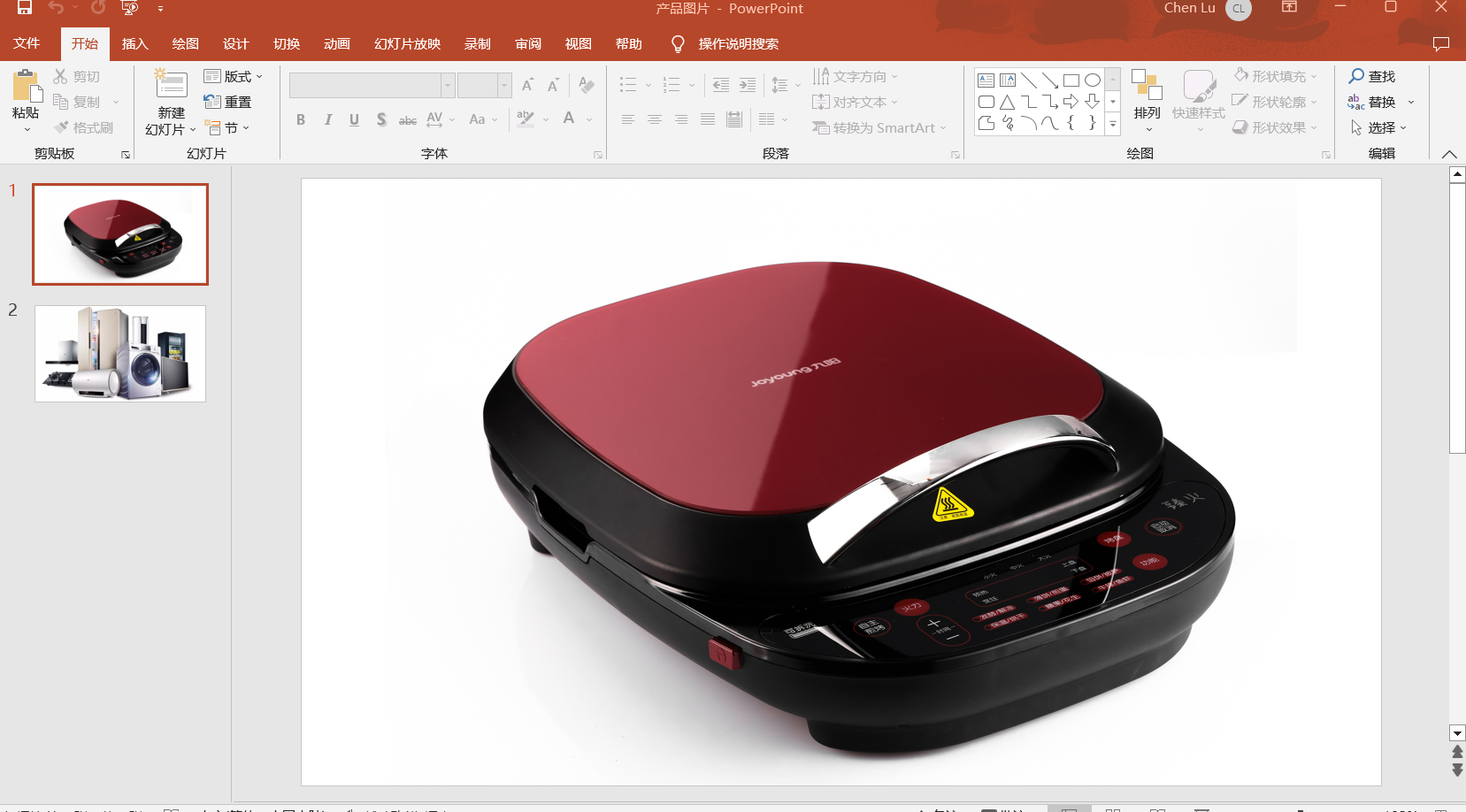This screenshot has width=1466, height=812.
Task: Click the Reset (重置) slide button
Action: [227, 102]
